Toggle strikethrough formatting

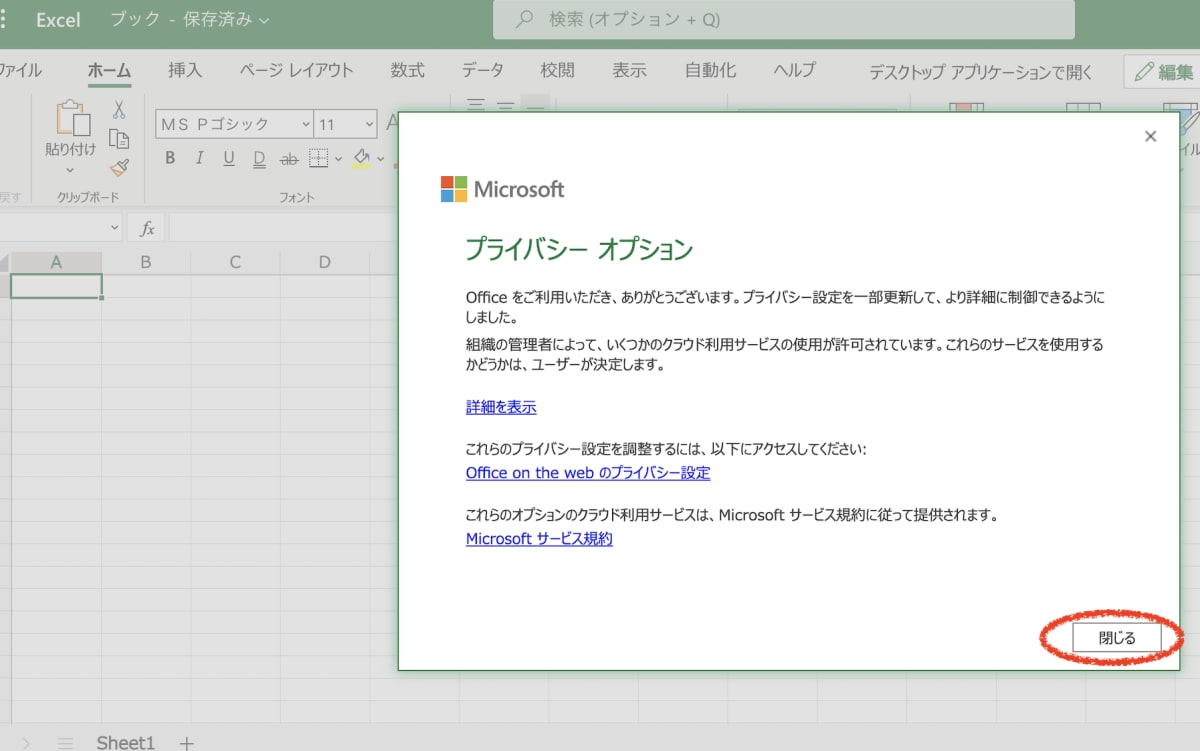pos(289,158)
